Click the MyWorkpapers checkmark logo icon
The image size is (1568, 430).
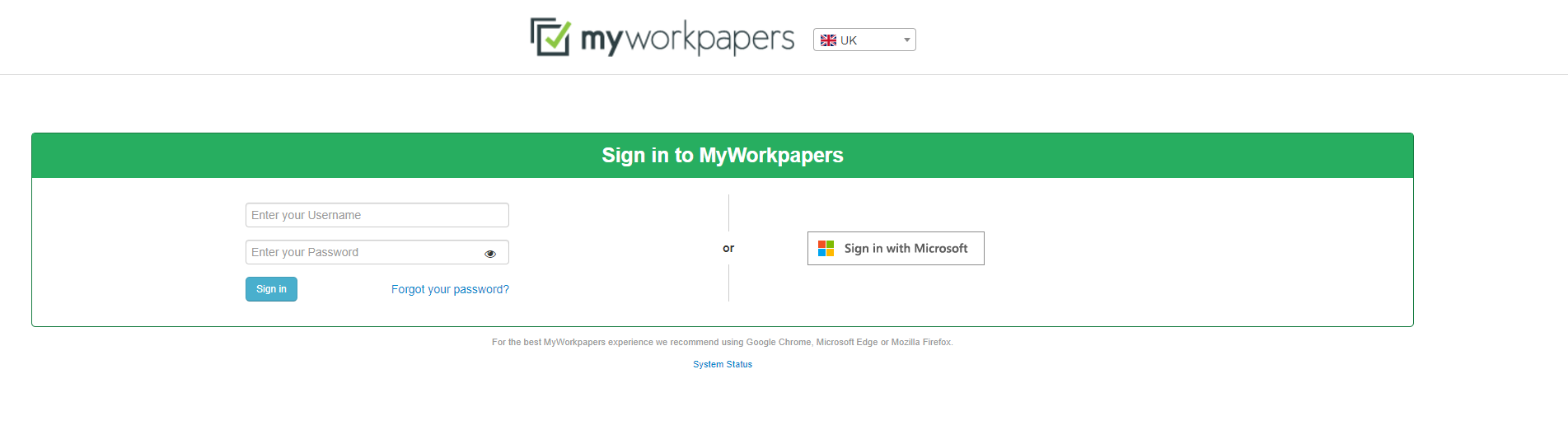click(x=550, y=37)
